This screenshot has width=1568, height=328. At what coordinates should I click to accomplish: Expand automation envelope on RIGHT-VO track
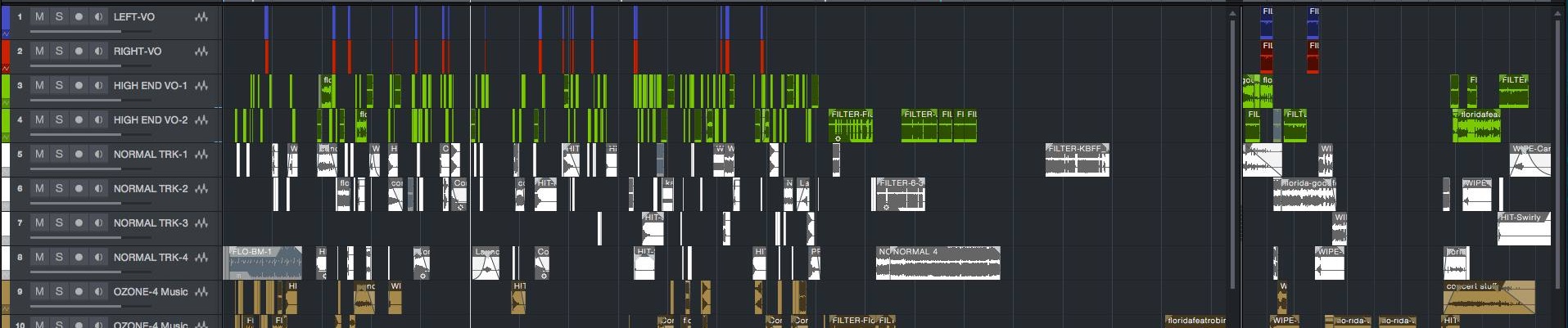pos(6,69)
